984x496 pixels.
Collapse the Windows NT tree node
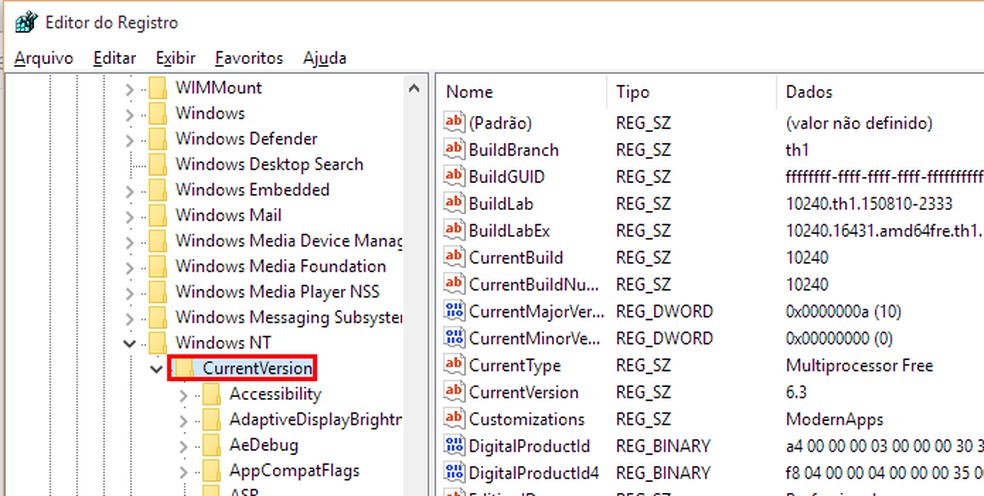[130, 344]
